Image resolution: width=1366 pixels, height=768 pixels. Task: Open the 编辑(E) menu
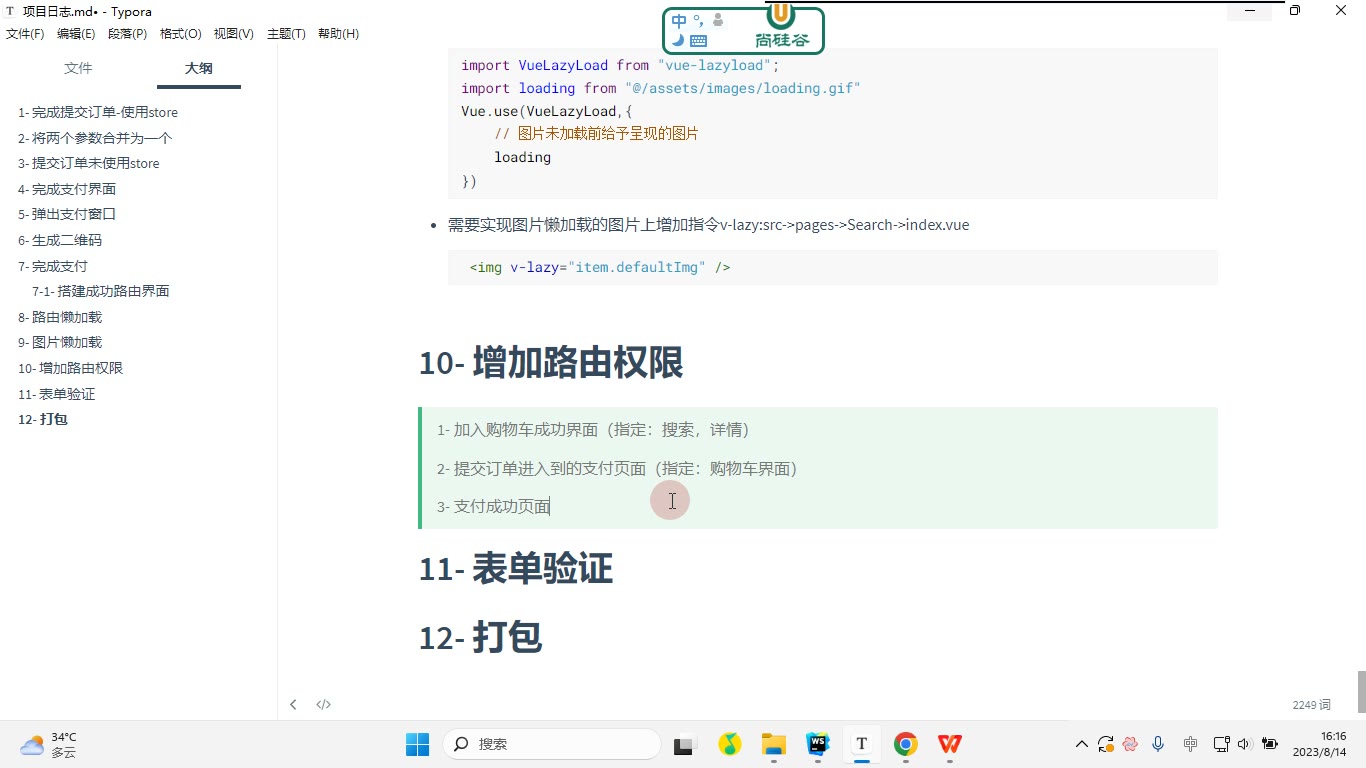tap(76, 34)
